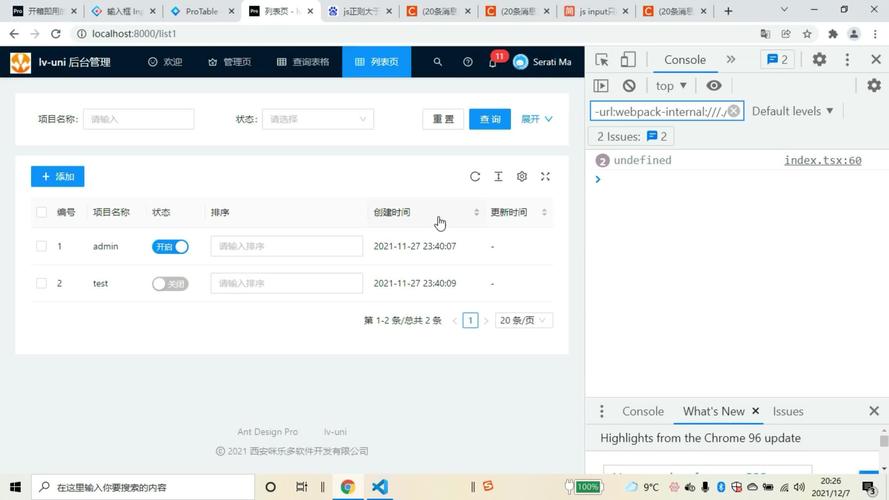The height and width of the screenshot is (500, 889).
Task: Close the What's New drawer tab
Action: tap(755, 411)
